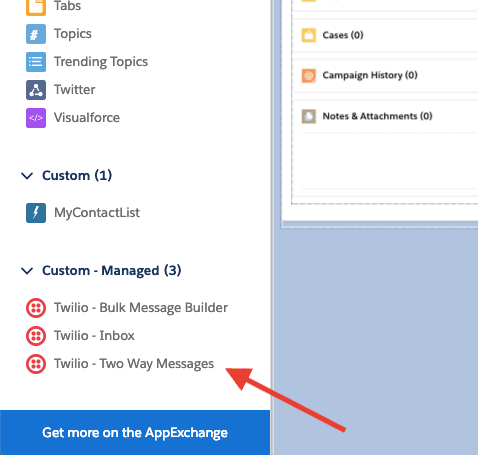The image size is (478, 455).
Task: Select the Tabs component label
Action: pyautogui.click(x=67, y=6)
